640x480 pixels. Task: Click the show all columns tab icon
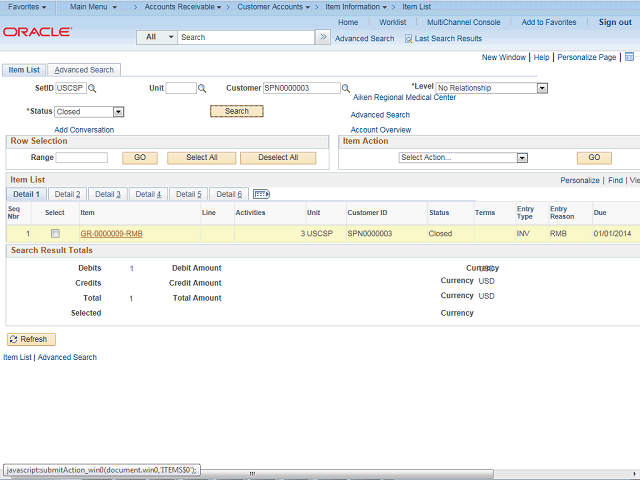click(x=261, y=194)
